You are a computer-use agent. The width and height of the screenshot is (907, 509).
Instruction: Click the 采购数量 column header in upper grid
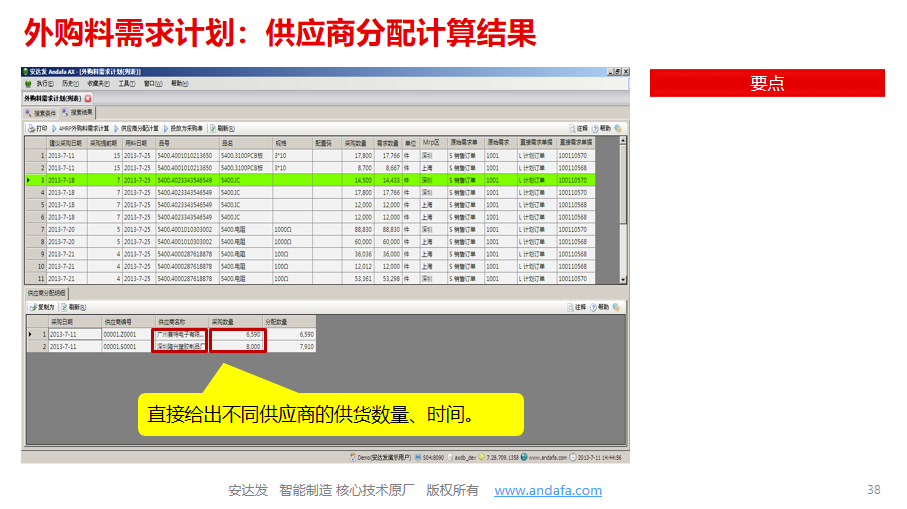(x=357, y=142)
